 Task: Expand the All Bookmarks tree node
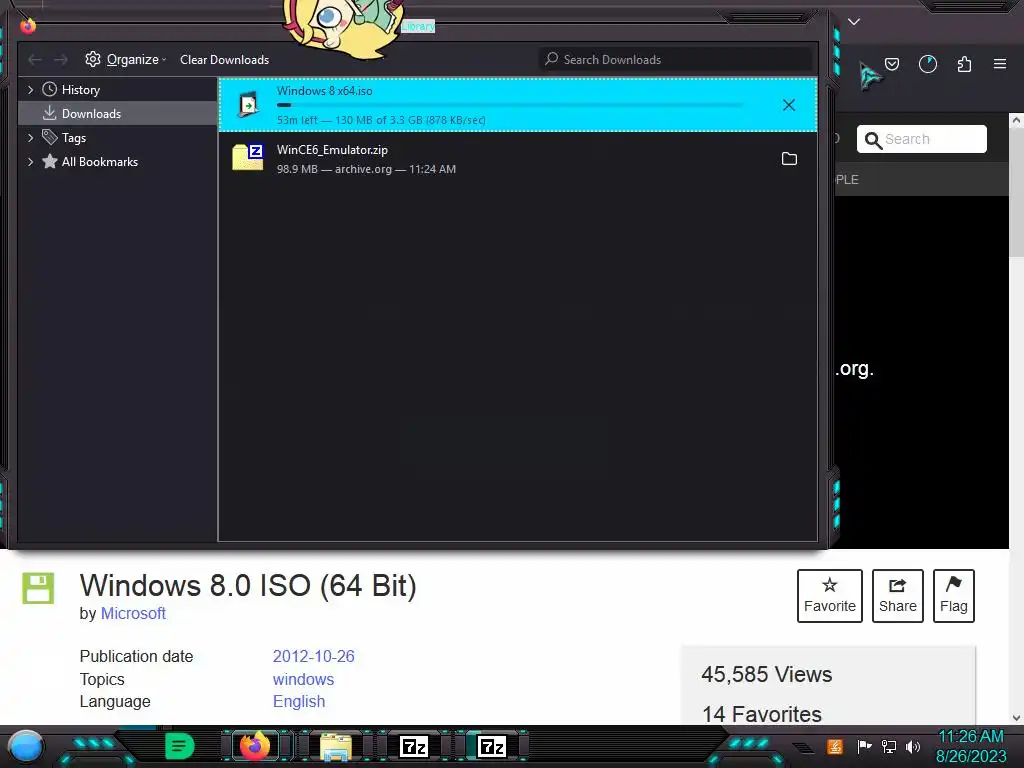point(30,162)
